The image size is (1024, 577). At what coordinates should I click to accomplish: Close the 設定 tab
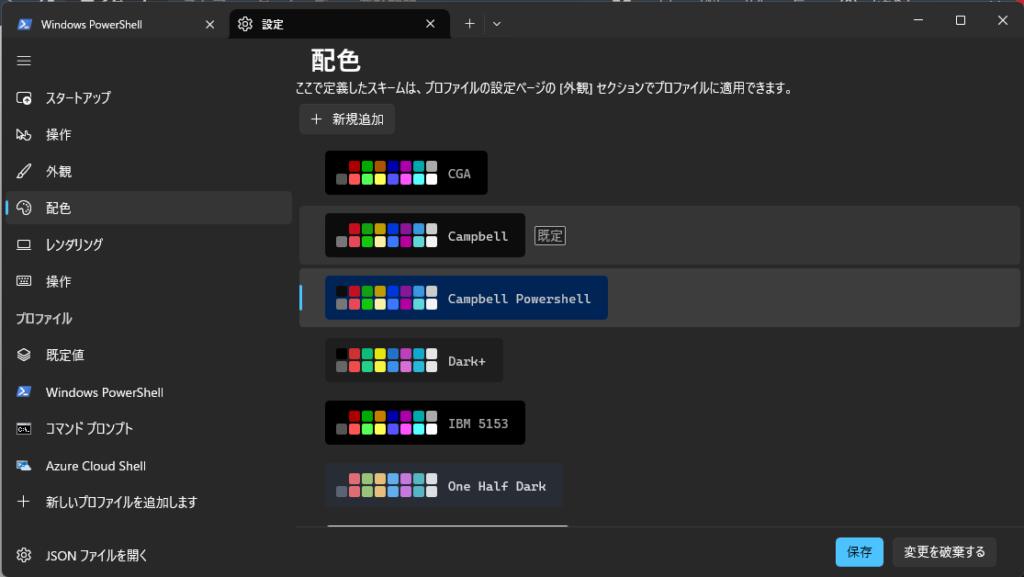point(430,24)
